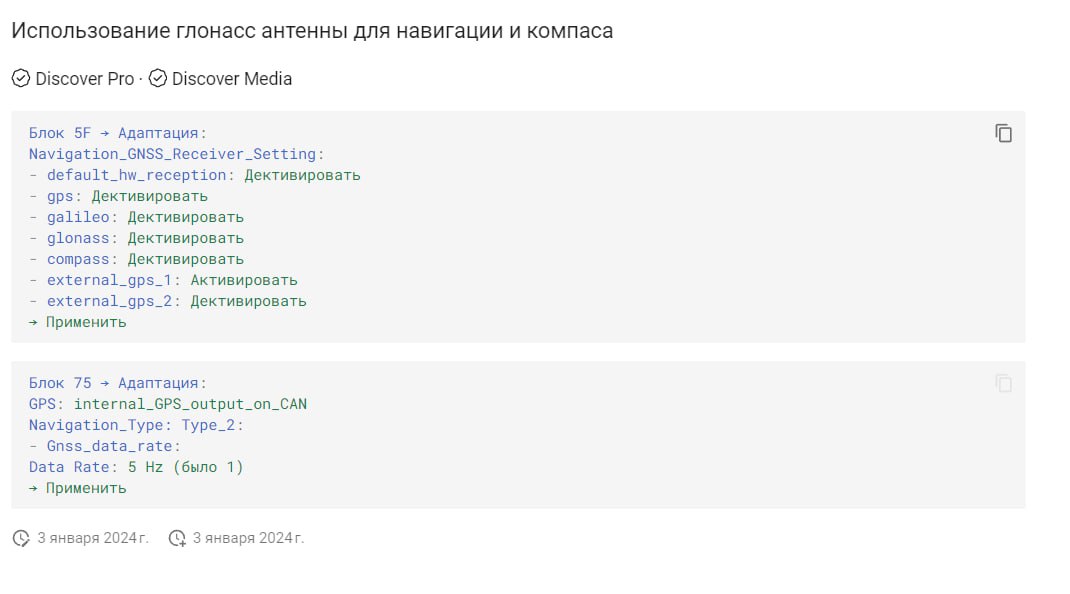Image resolution: width=1070 pixels, height=594 pixels.
Task: Click the updated-date clock icon
Action: 177,538
